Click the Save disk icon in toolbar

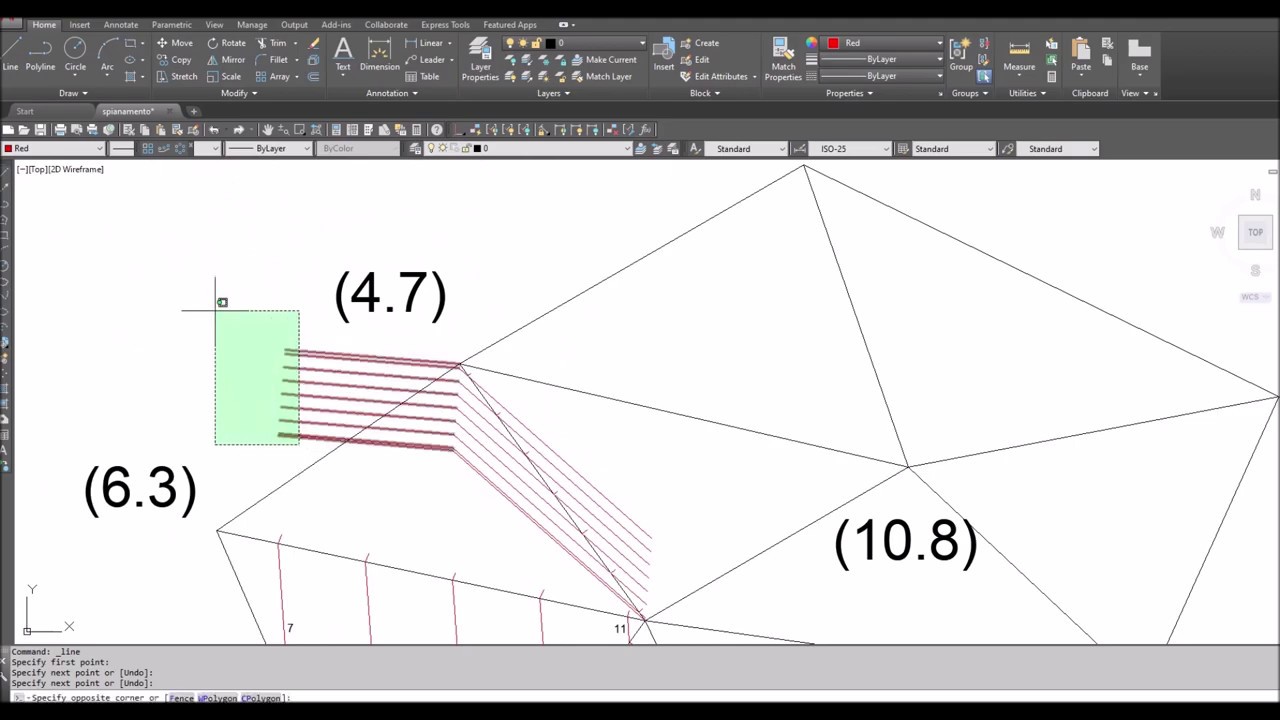pyautogui.click(x=40, y=129)
